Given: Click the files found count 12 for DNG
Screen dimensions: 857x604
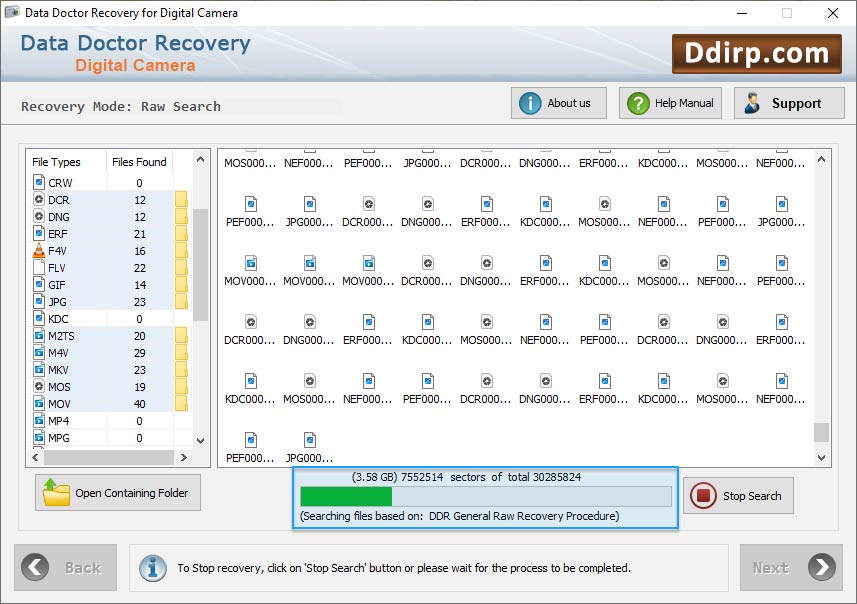Looking at the screenshot, I should [140, 217].
